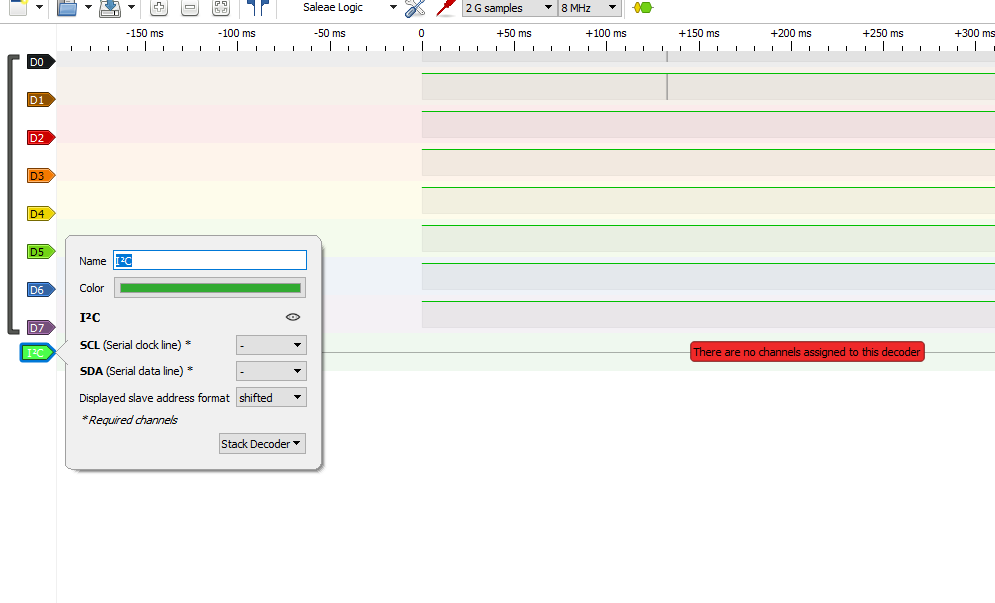Create a new session with the document icon

pyautogui.click(x=18, y=8)
